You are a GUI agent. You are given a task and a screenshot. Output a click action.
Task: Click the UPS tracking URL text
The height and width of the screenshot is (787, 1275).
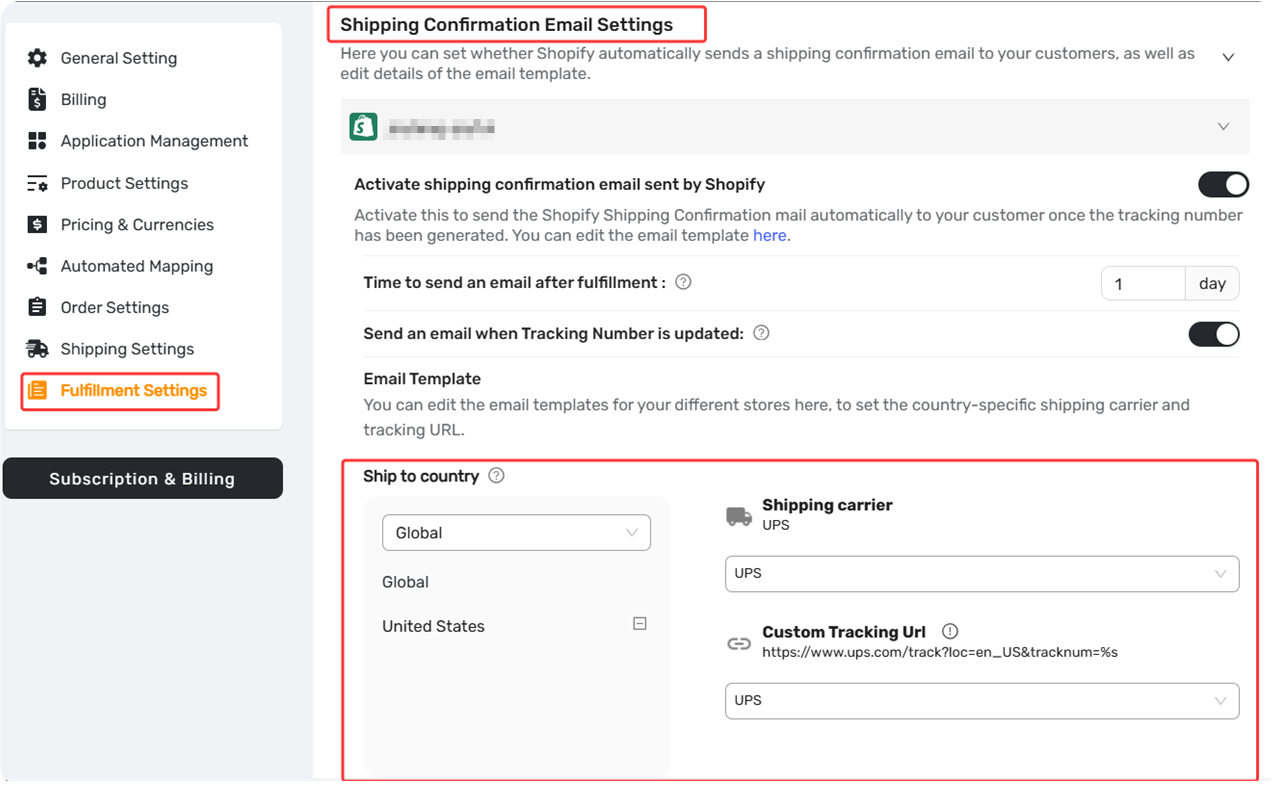point(940,652)
